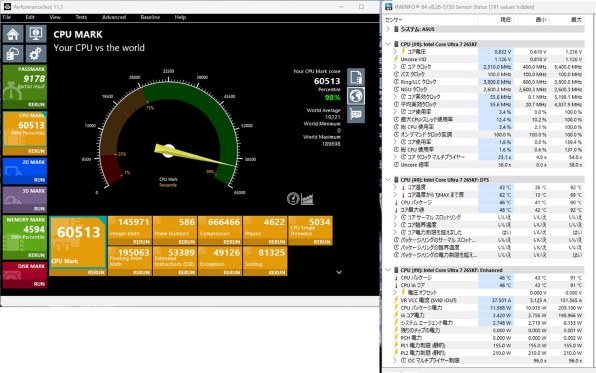Screen dimensions: 596x373
Task: Expand the コア温度 43 °C row
Action: pos(395,187)
